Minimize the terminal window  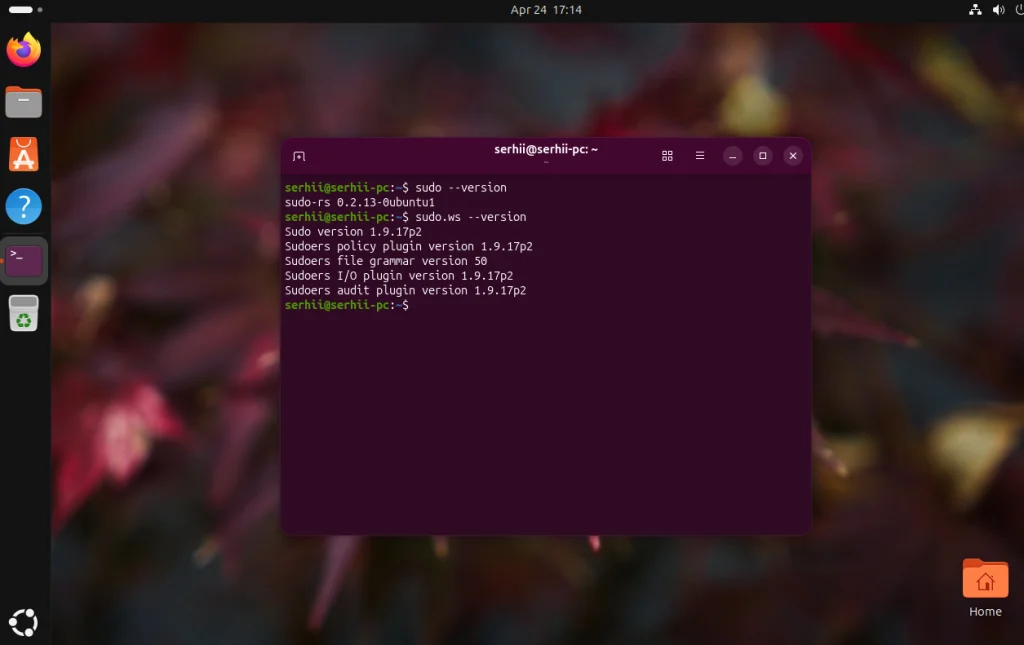[x=732, y=156]
